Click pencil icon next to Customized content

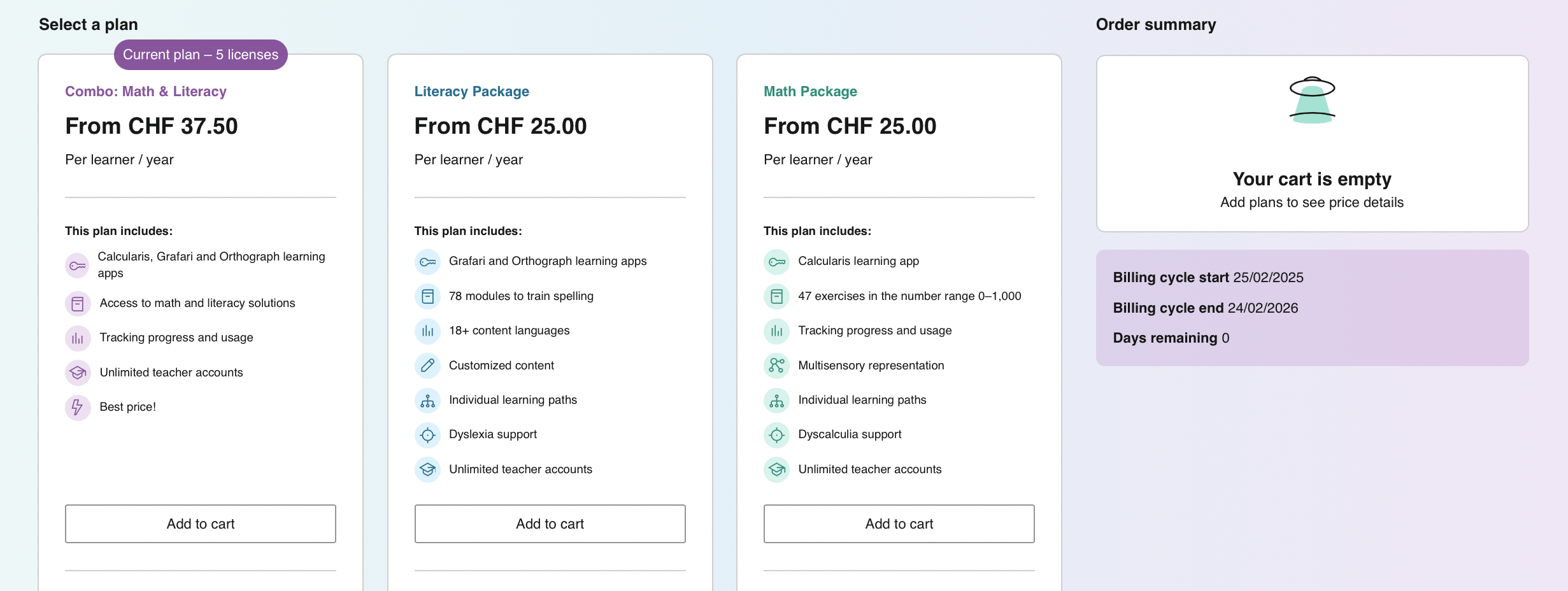click(x=427, y=366)
